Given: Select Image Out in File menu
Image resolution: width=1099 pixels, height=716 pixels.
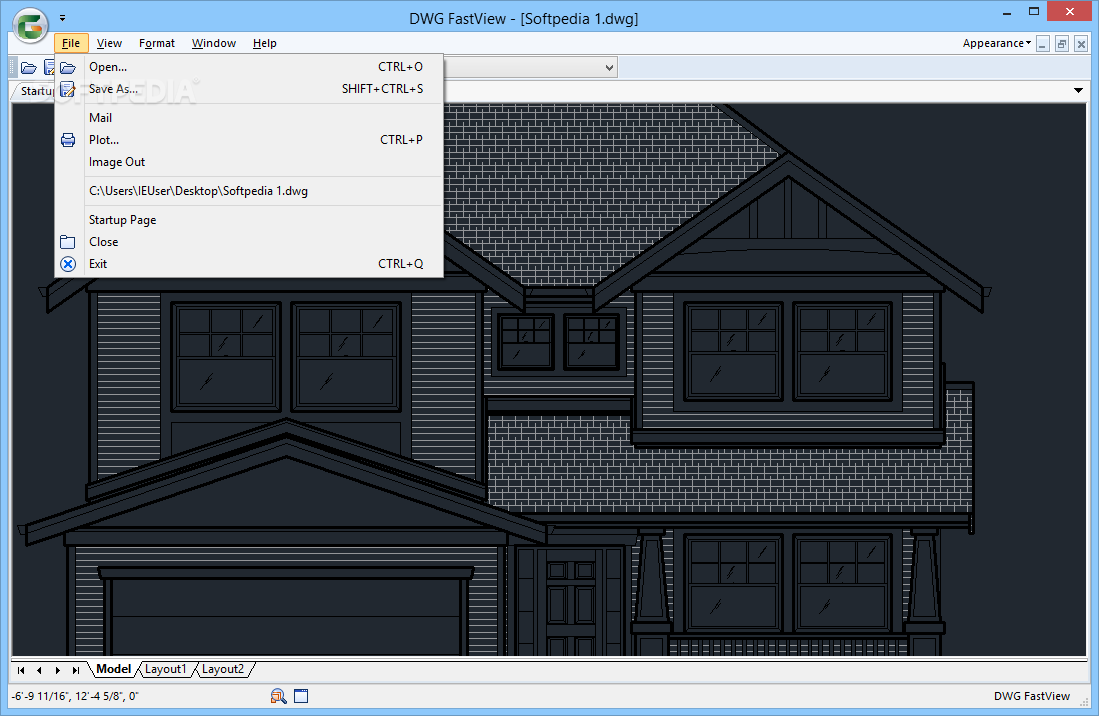Looking at the screenshot, I should click(x=249, y=162).
